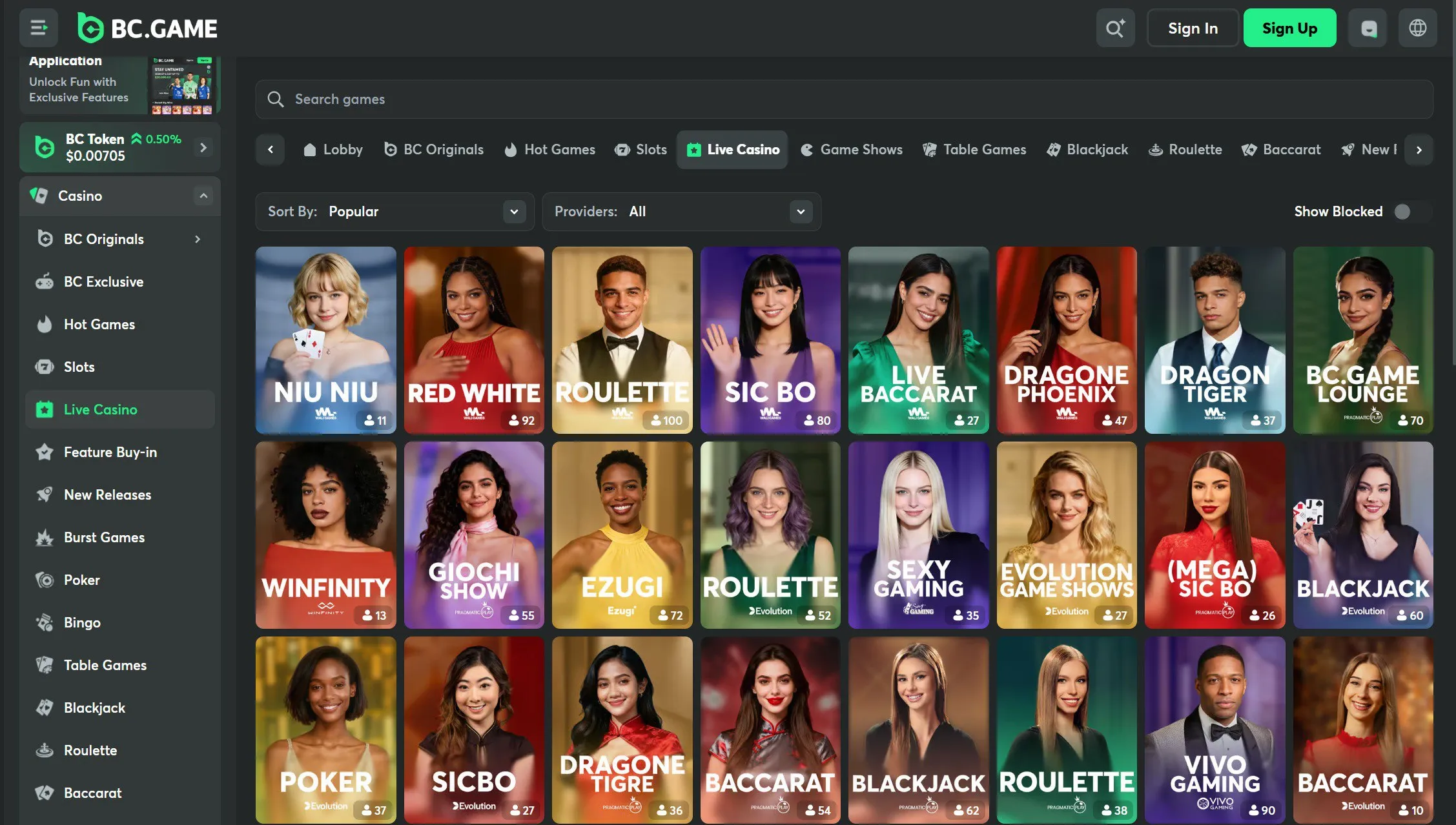Check the BC Token price details
Viewport: 1456px width, 825px height.
pyautogui.click(x=120, y=147)
